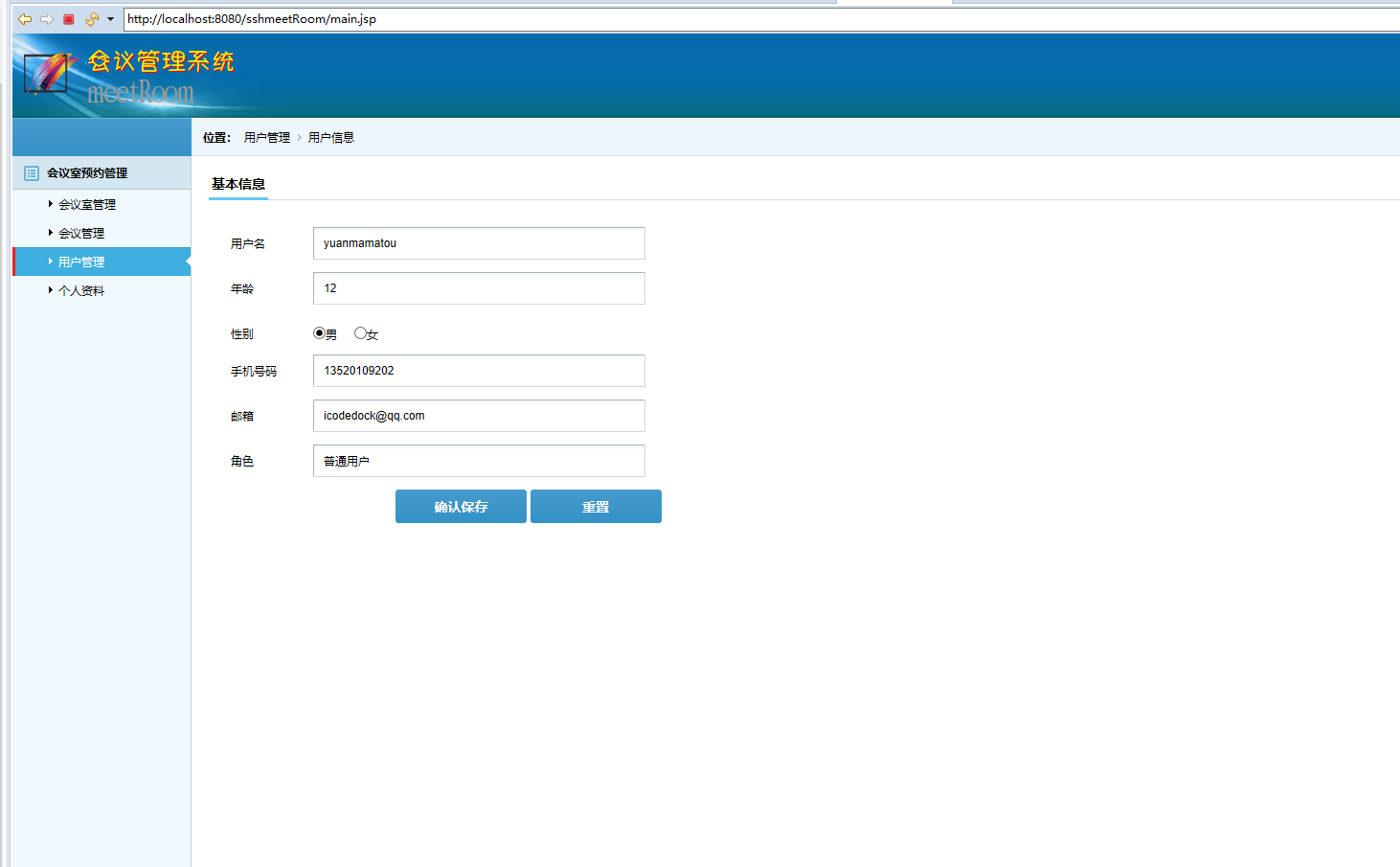The width and height of the screenshot is (1400, 867).
Task: Select 用户管理 in the sidebar menu
Action: pyautogui.click(x=83, y=261)
